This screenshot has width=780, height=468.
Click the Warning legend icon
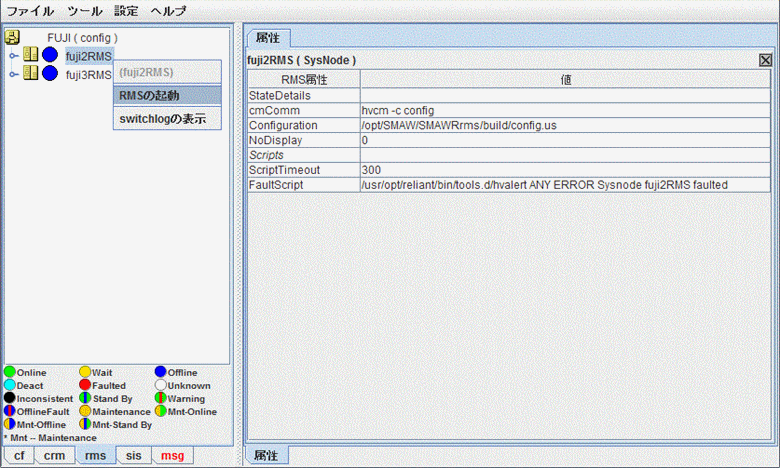[160, 398]
